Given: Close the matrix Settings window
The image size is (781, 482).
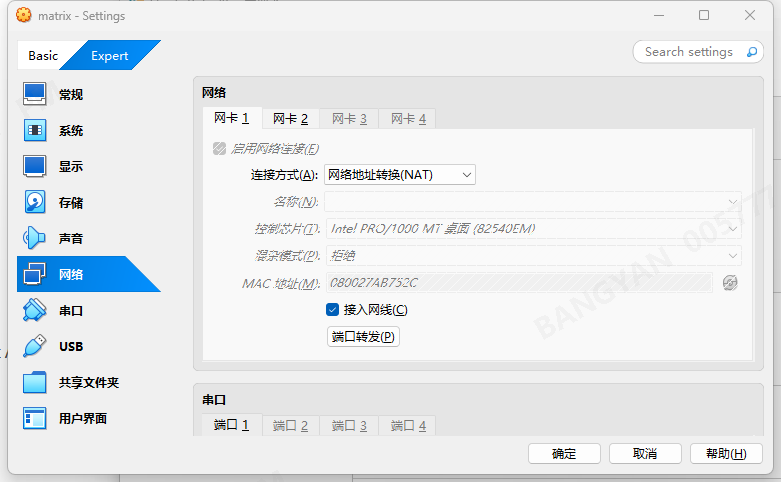Looking at the screenshot, I should point(750,15).
